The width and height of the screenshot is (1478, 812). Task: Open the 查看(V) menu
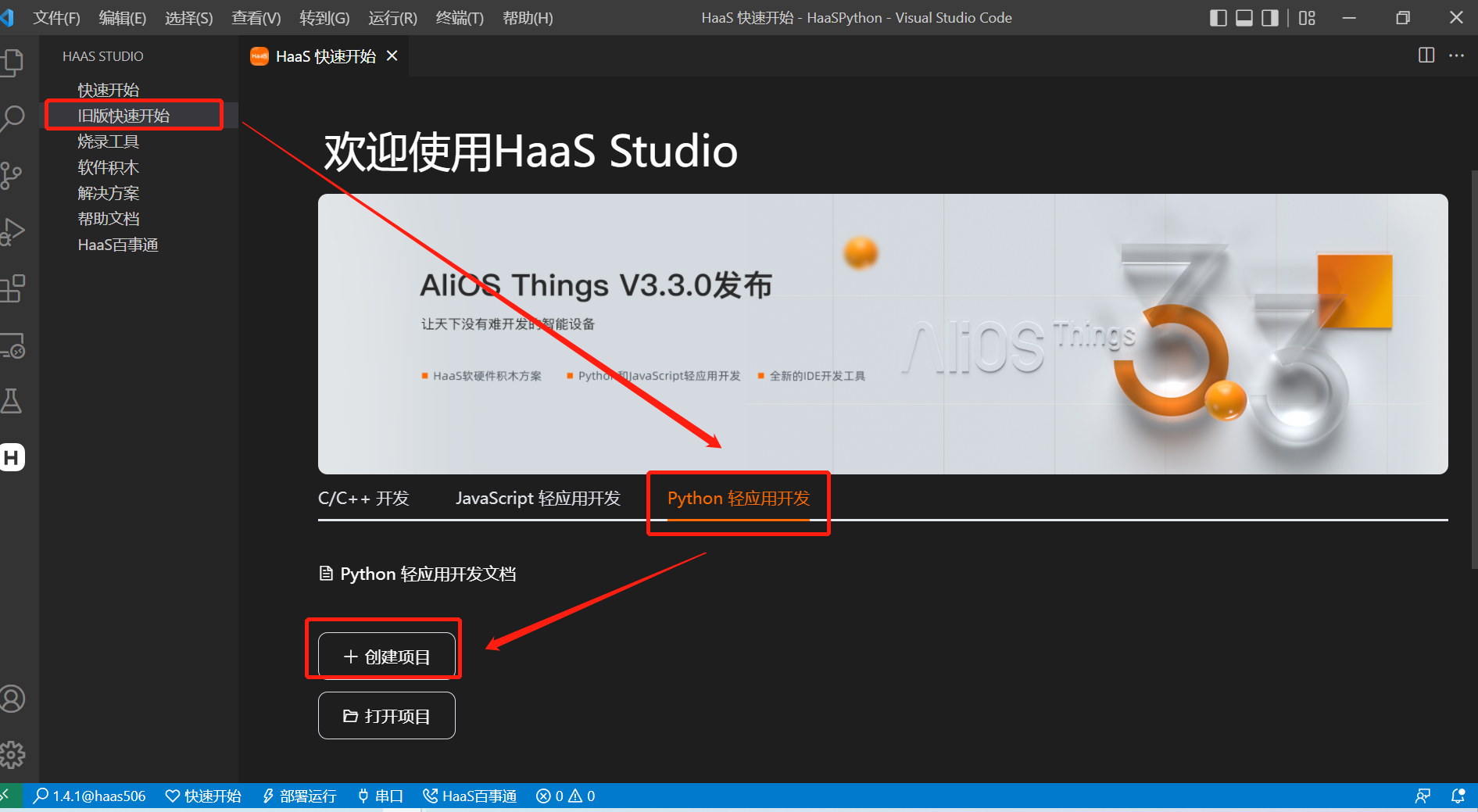256,18
